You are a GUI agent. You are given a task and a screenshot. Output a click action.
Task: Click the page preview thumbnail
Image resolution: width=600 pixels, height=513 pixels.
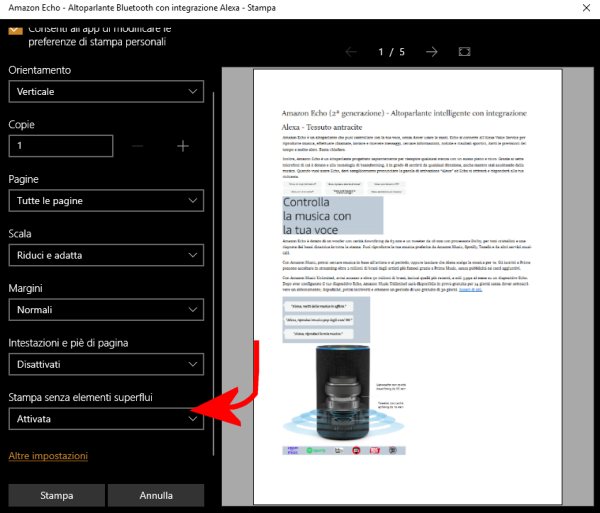coord(408,287)
